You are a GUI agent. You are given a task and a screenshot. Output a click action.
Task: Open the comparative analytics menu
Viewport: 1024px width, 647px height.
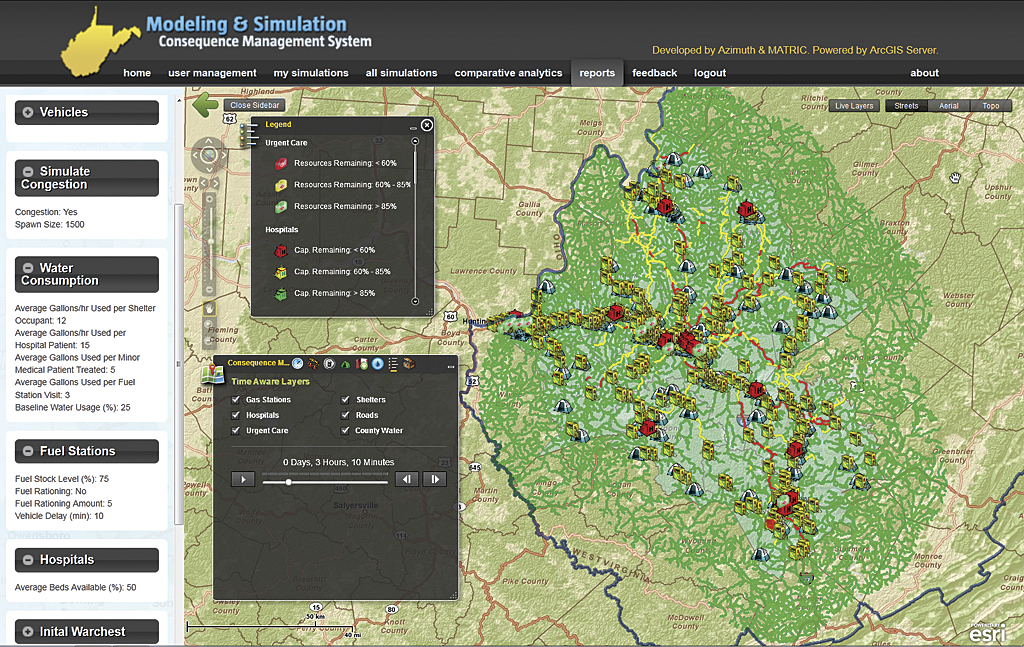[x=508, y=73]
